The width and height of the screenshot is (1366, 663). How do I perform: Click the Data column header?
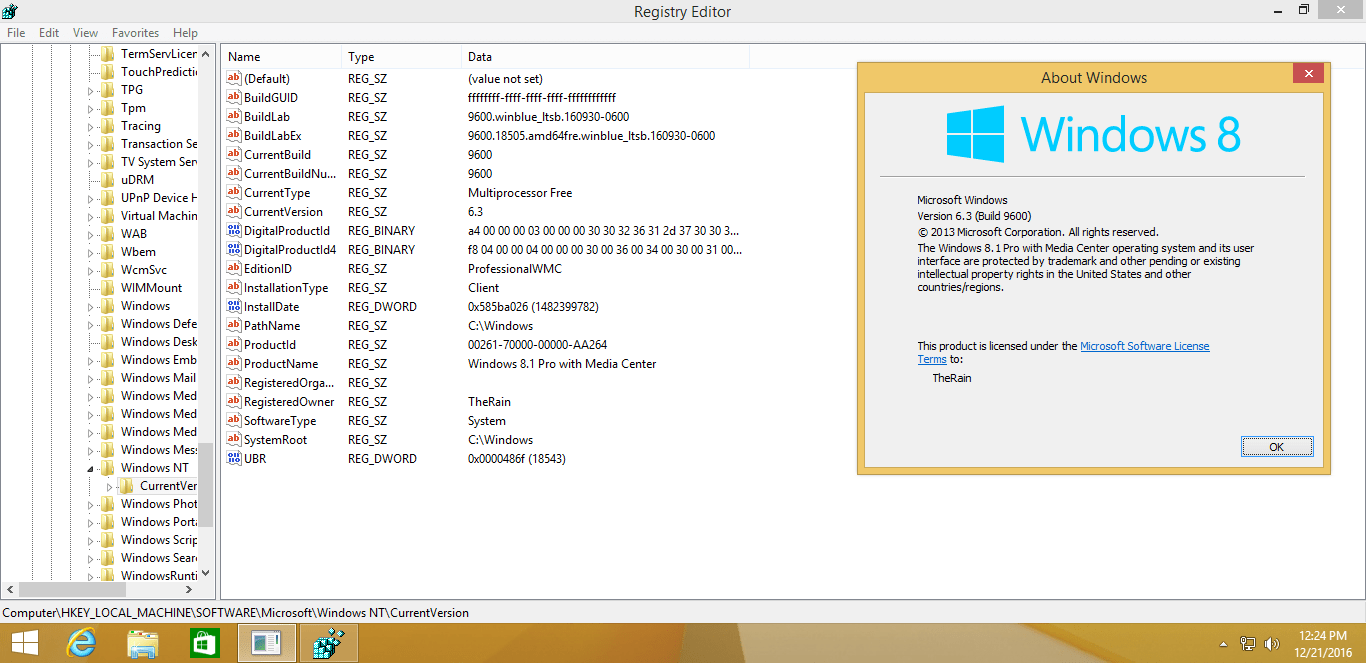pos(605,57)
